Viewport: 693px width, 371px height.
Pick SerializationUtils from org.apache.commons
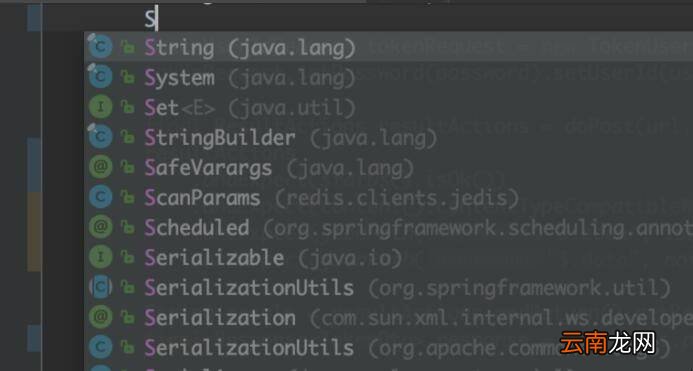tap(388, 348)
